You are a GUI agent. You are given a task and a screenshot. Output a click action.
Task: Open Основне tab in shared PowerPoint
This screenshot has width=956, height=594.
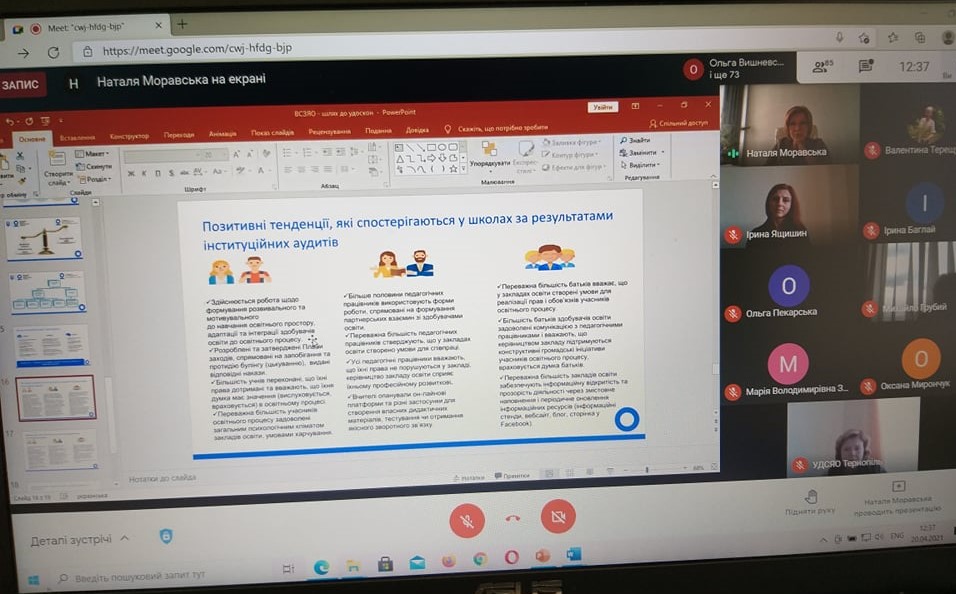32,139
